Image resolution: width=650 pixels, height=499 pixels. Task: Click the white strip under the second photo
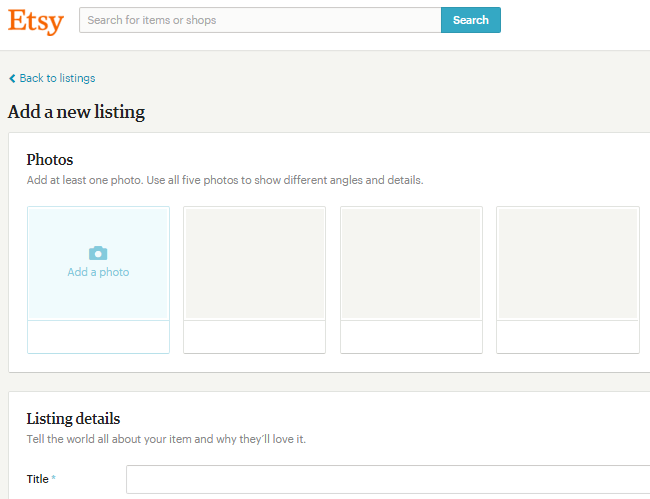[x=254, y=337]
